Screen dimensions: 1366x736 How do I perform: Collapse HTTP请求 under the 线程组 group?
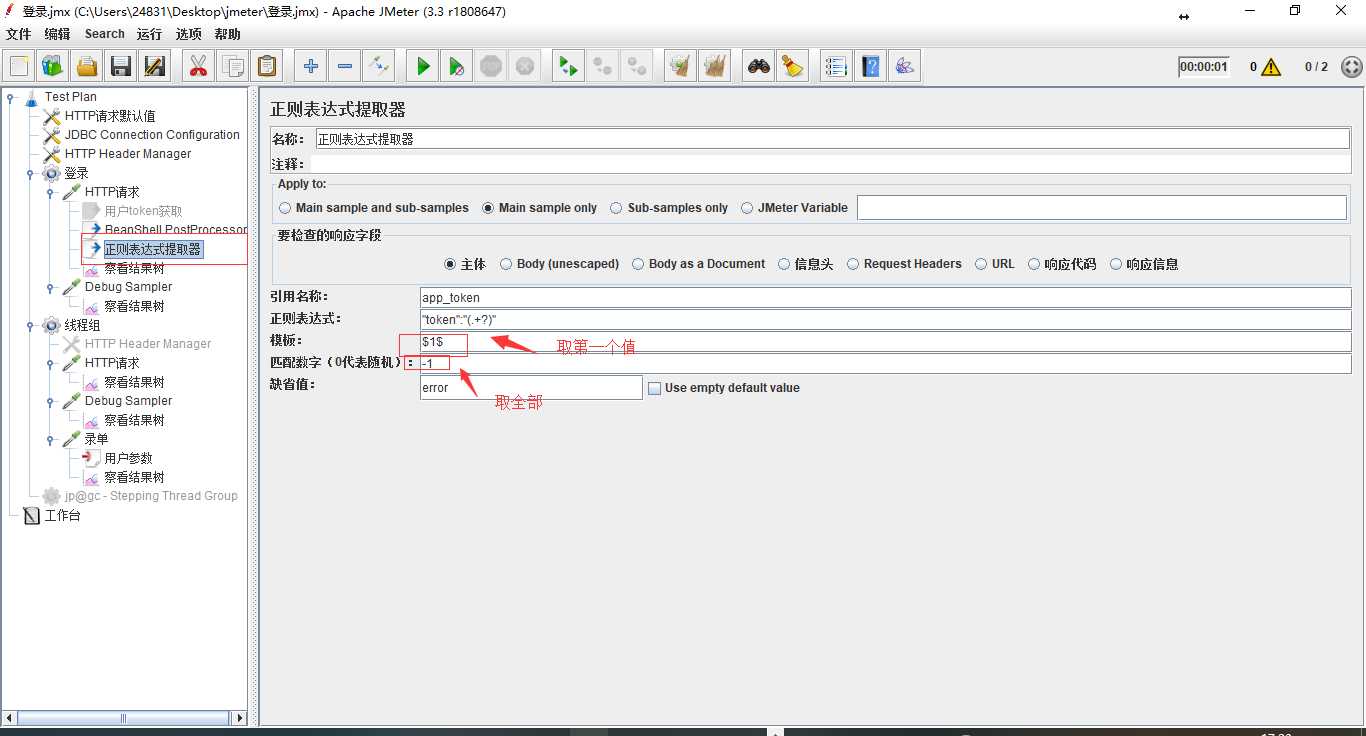[50, 363]
